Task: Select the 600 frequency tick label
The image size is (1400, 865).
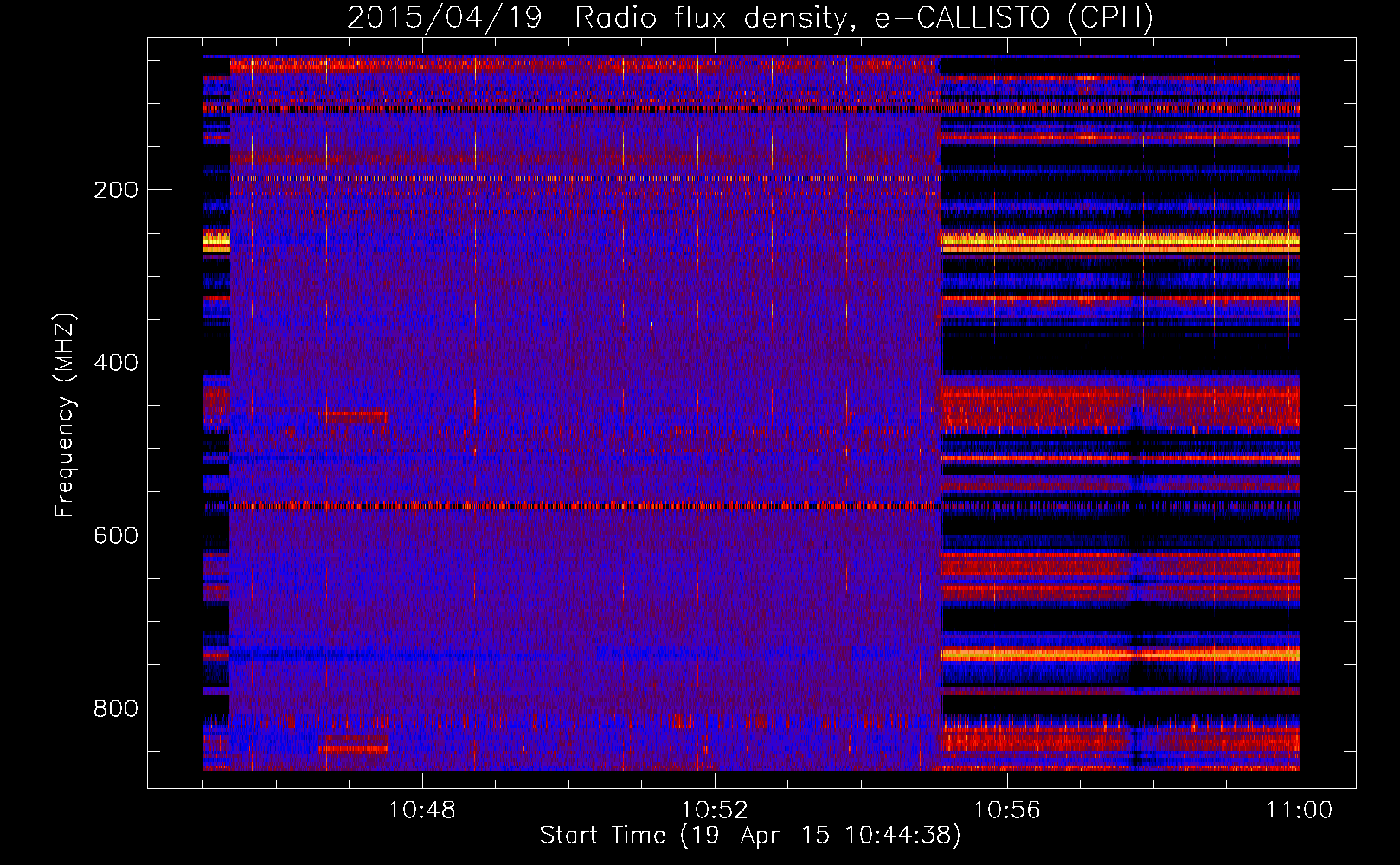Action: (116, 535)
